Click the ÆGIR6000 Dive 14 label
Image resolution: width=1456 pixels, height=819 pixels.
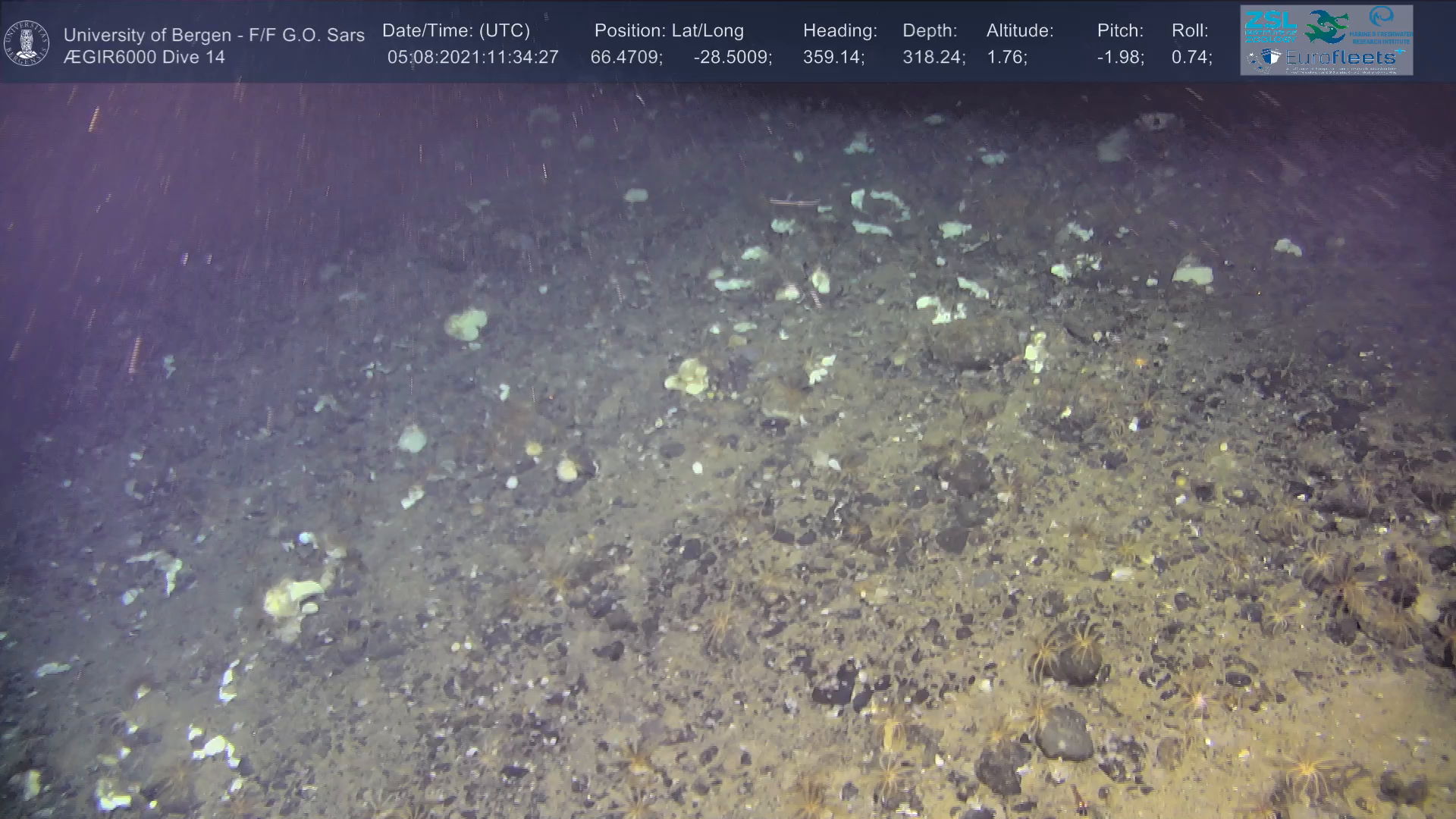click(144, 57)
